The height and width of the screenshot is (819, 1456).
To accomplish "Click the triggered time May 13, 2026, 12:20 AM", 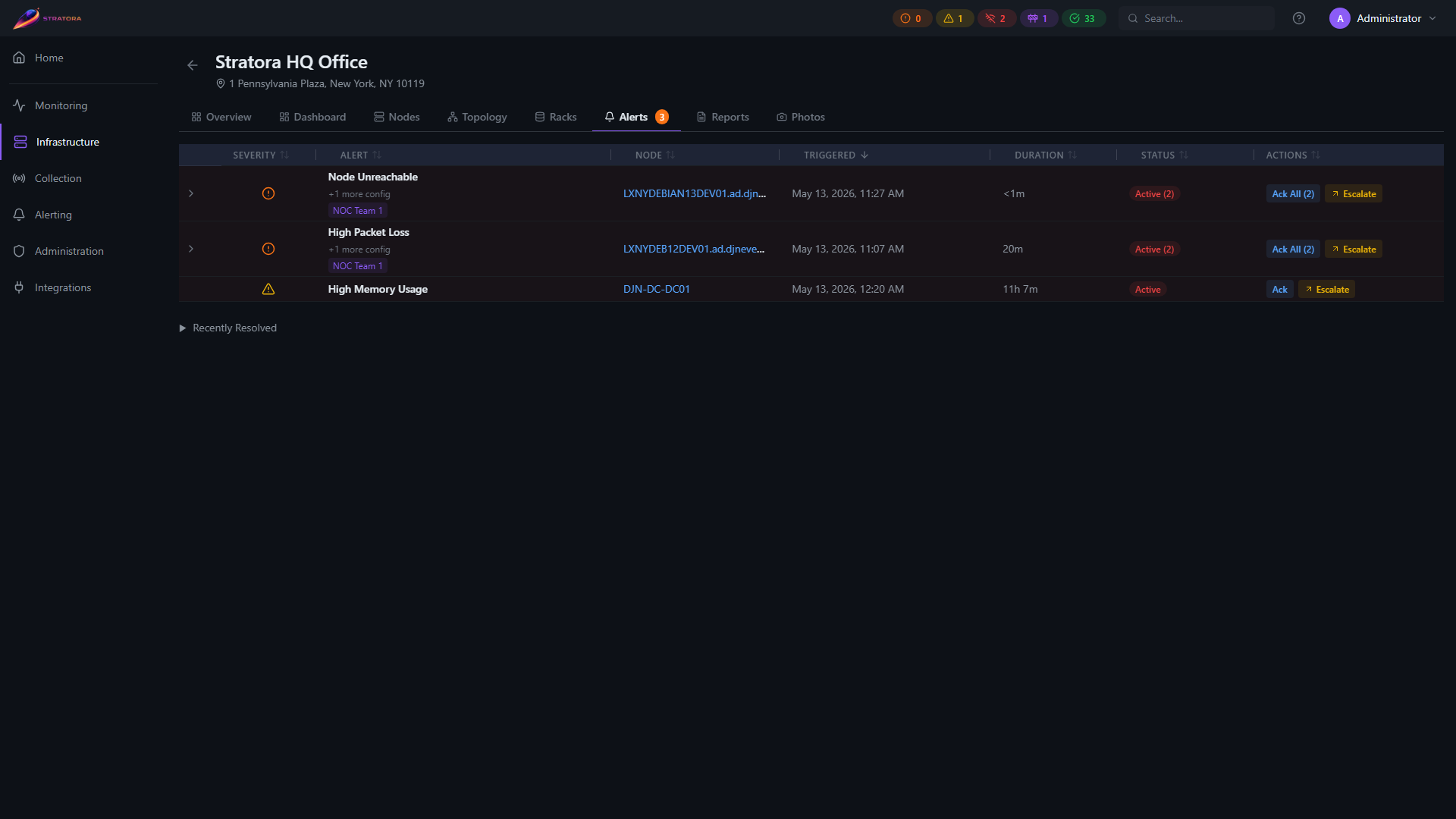I will (x=848, y=289).
